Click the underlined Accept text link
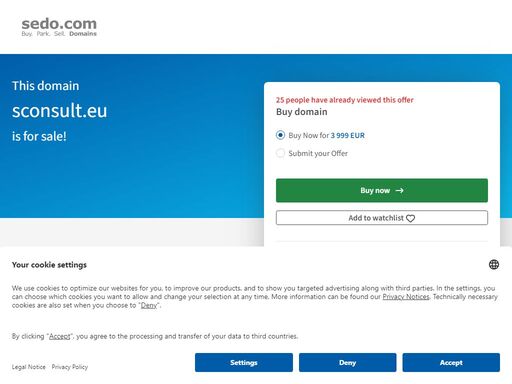 (x=60, y=336)
